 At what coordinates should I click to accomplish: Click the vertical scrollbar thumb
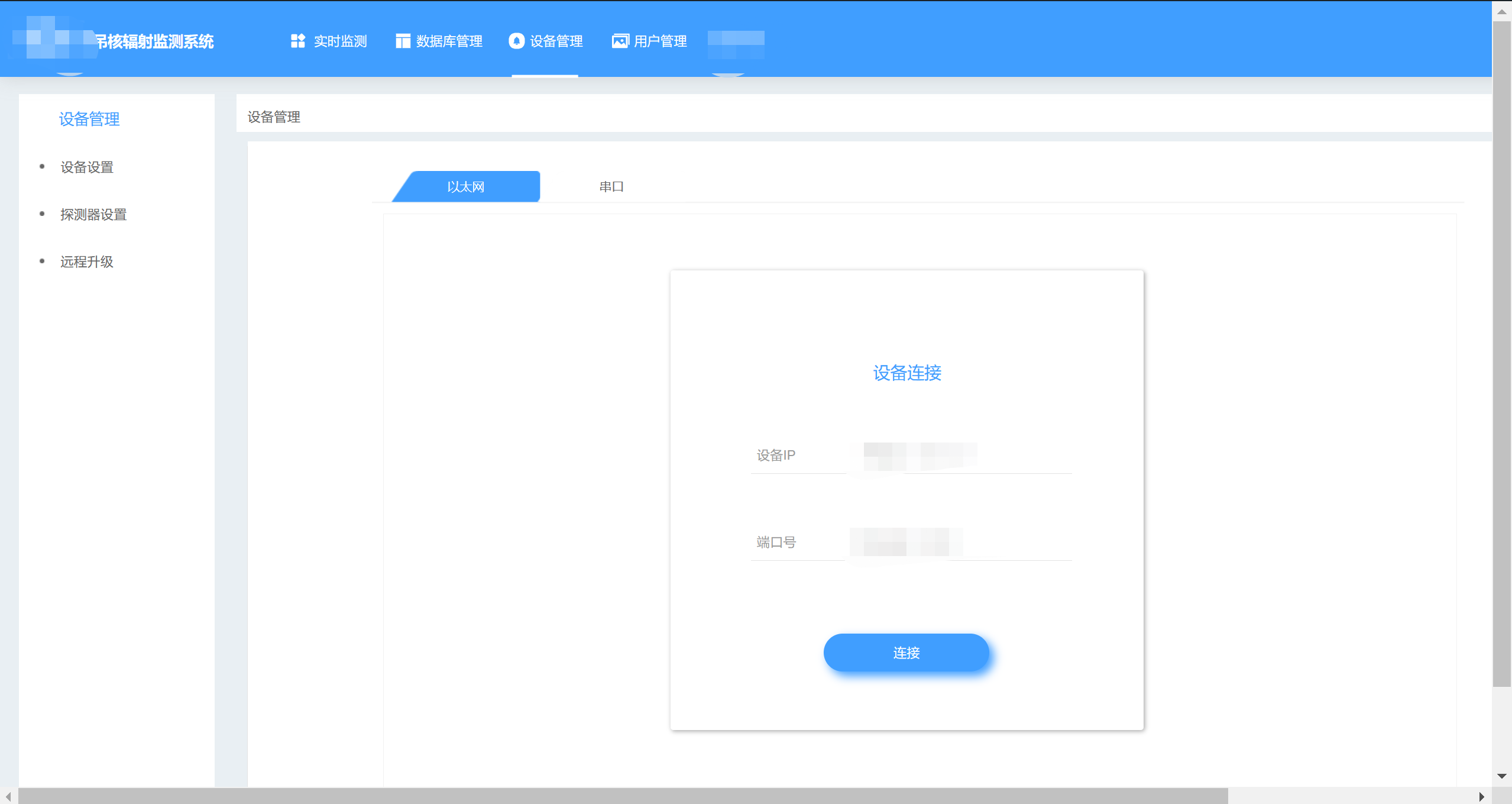tap(1502, 354)
